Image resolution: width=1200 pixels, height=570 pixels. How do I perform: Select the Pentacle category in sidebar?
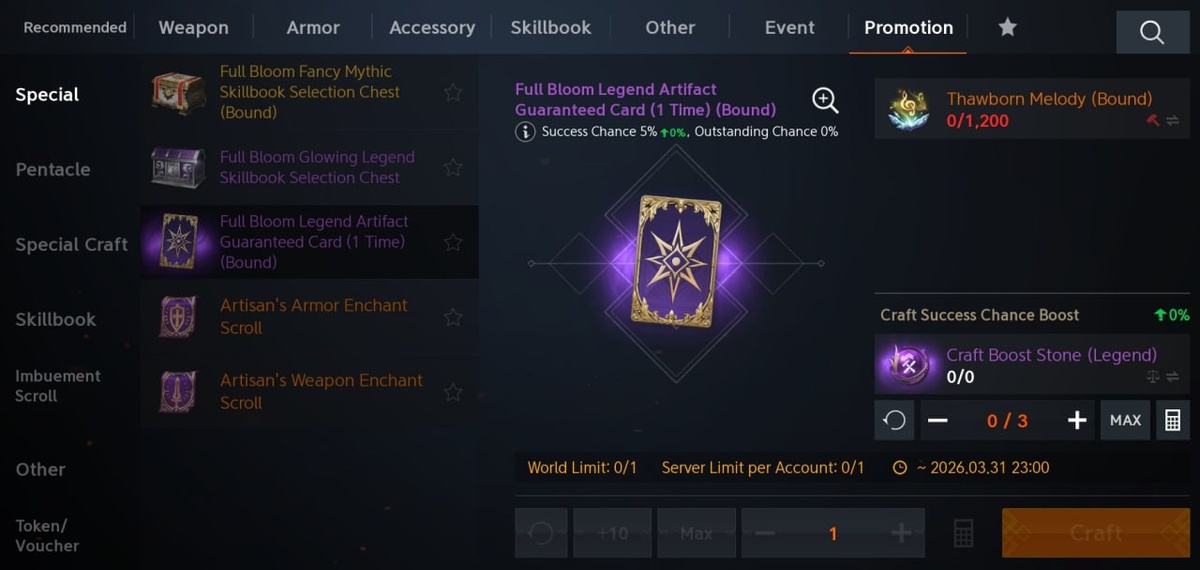click(53, 170)
